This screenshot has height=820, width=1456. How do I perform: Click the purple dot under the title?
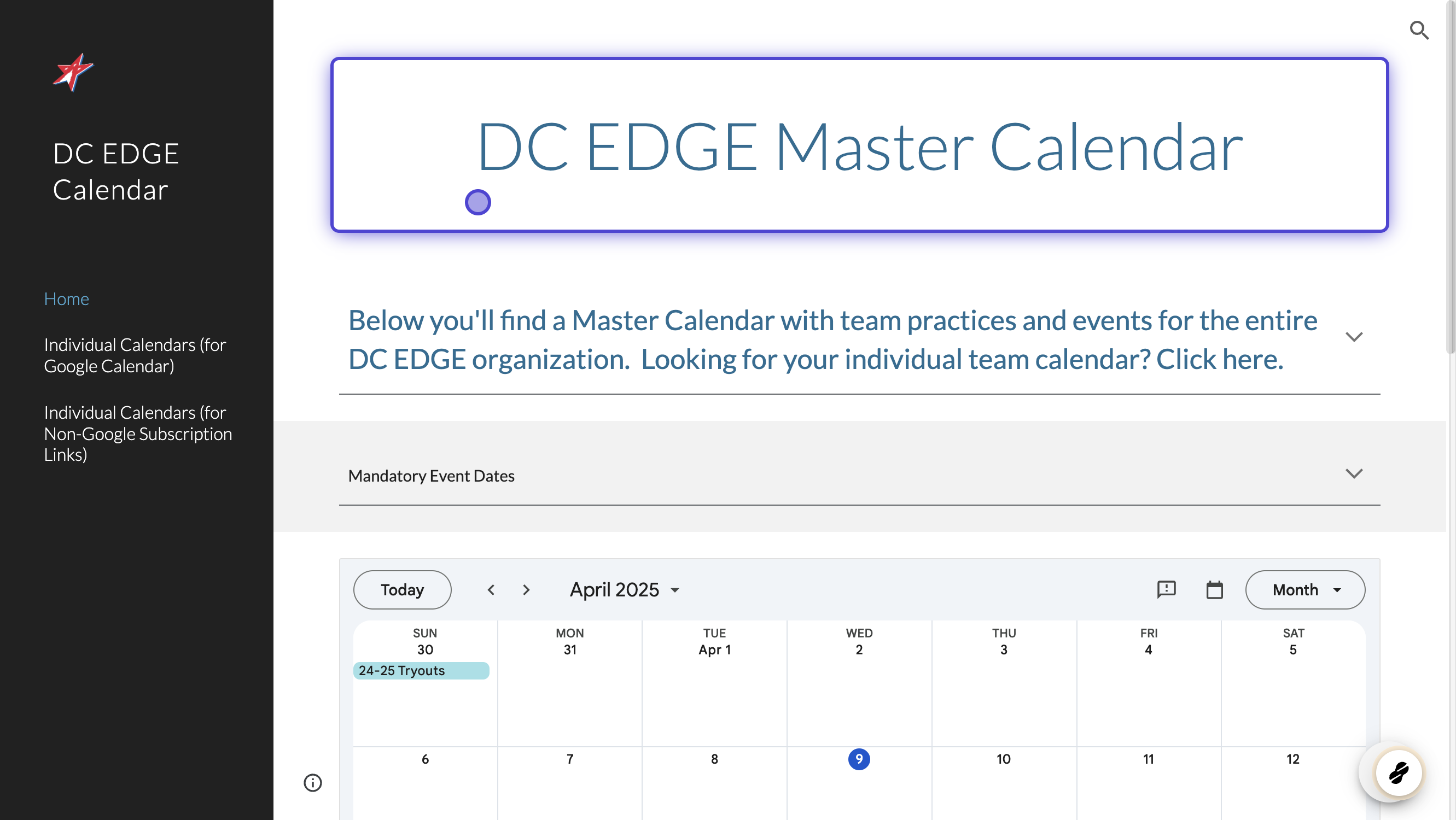[477, 202]
